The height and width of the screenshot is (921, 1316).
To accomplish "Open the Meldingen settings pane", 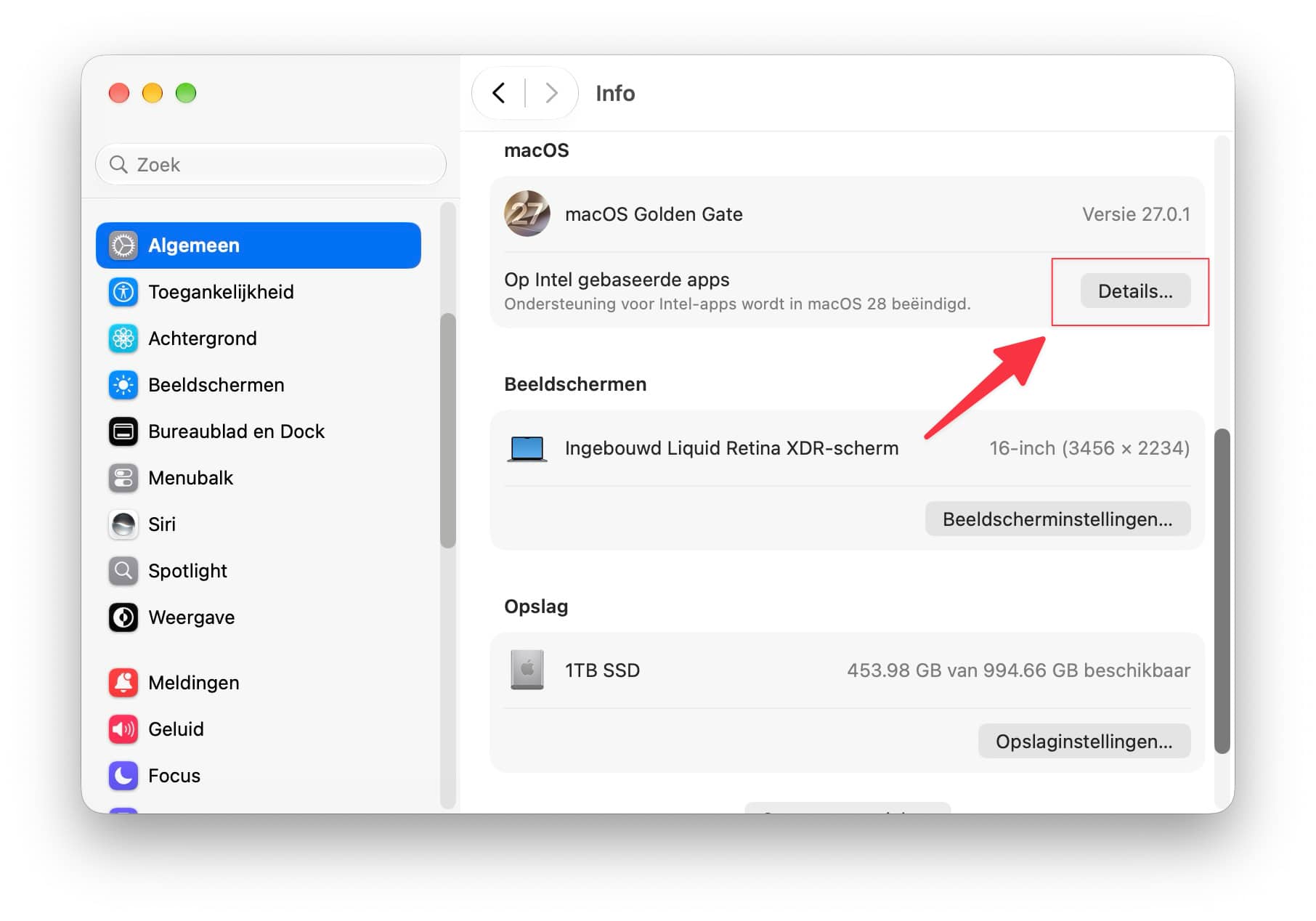I will tap(259, 683).
